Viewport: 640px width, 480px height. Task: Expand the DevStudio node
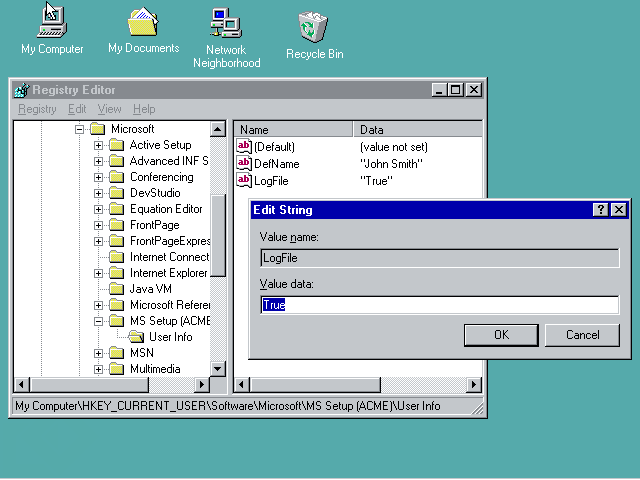coord(98,193)
